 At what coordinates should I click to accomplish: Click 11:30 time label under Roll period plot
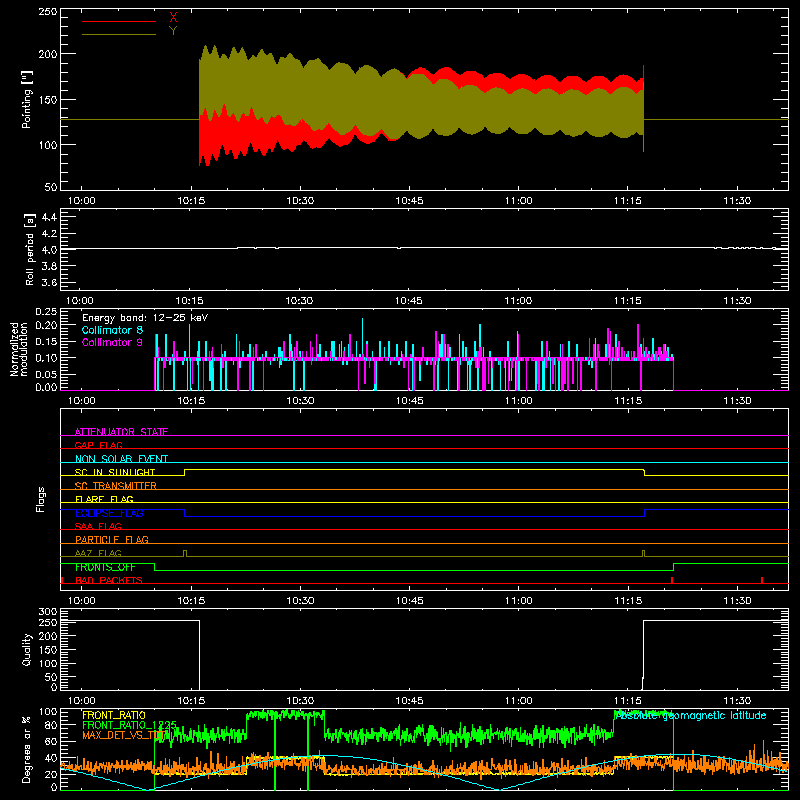coord(737,301)
